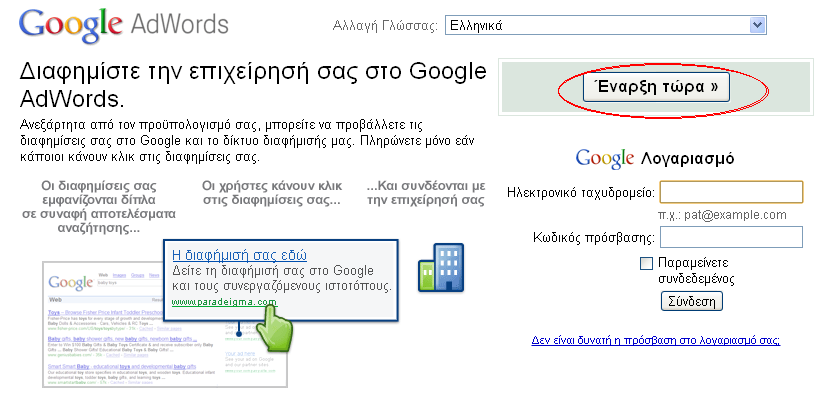Click the www.paradeigma.com green URL
830x397 pixels.
tap(224, 302)
